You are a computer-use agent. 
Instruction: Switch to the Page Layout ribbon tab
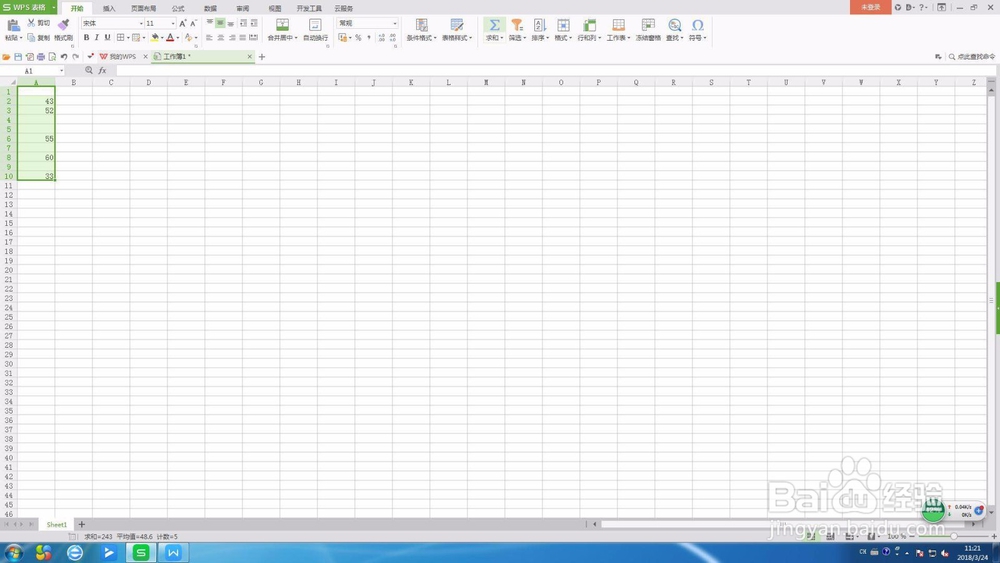(143, 8)
